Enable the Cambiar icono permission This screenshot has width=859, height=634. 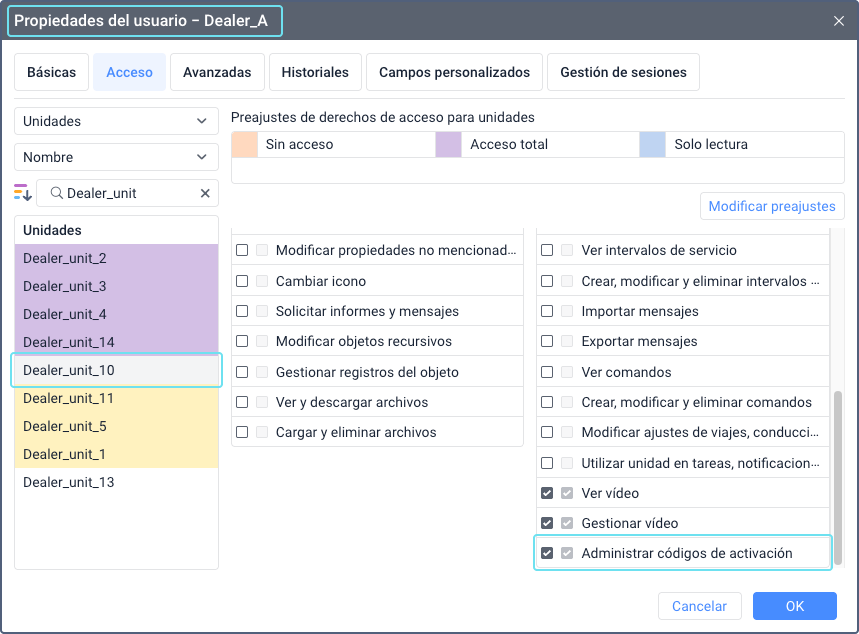click(x=241, y=281)
